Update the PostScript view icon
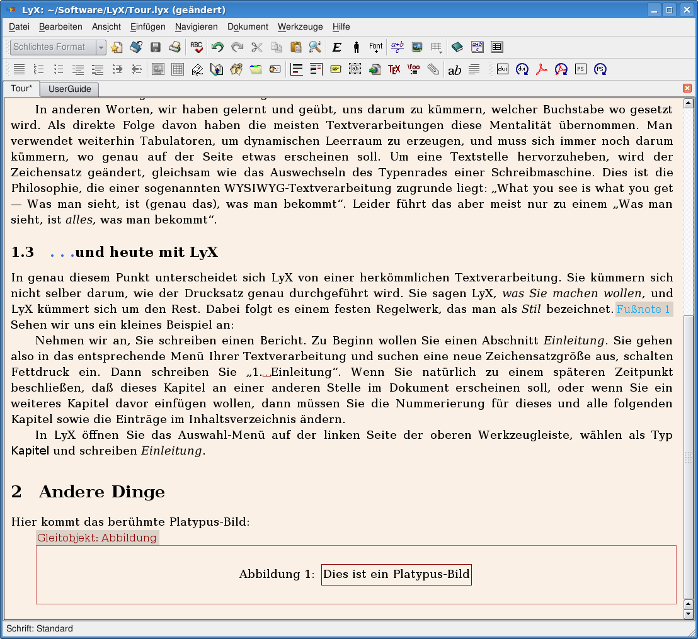This screenshot has height=639, width=698. tap(601, 69)
